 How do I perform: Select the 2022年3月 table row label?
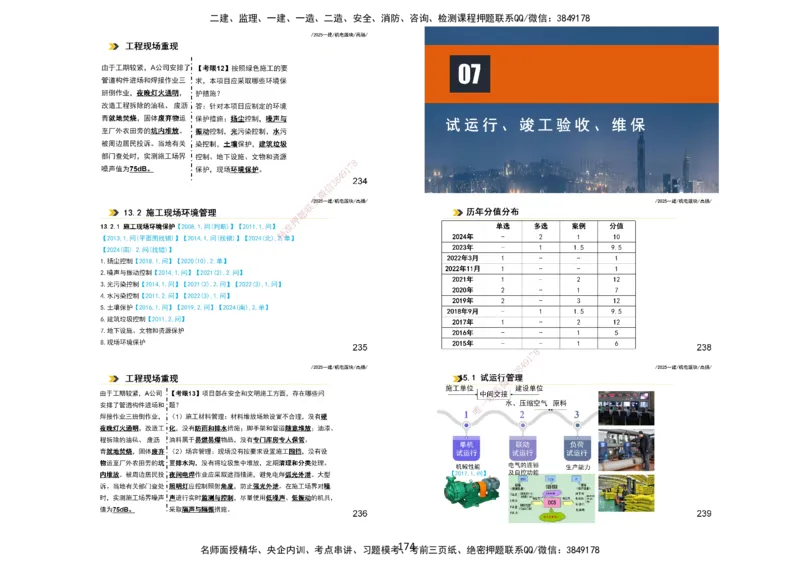pyautogui.click(x=462, y=258)
